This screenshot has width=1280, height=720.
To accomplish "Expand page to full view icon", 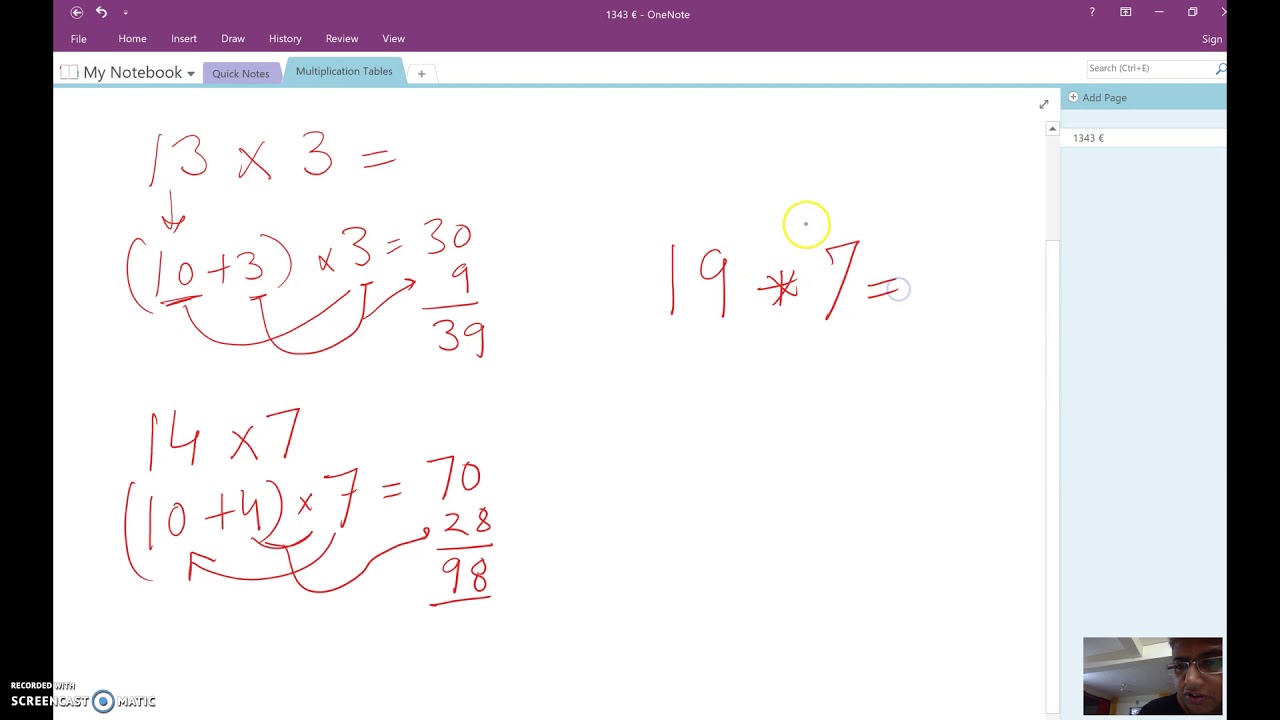I will pyautogui.click(x=1044, y=104).
